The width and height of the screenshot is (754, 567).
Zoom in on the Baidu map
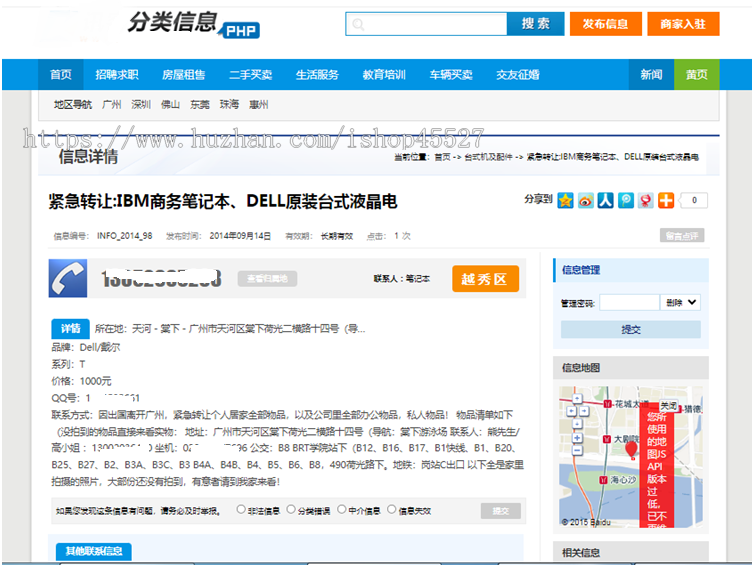(577, 438)
